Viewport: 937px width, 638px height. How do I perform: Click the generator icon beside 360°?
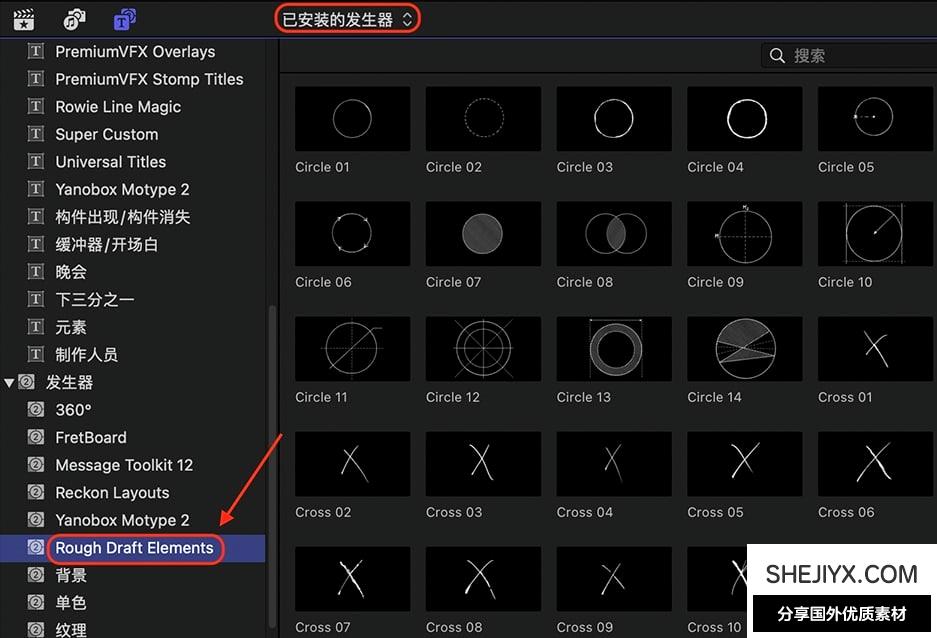tap(37, 410)
